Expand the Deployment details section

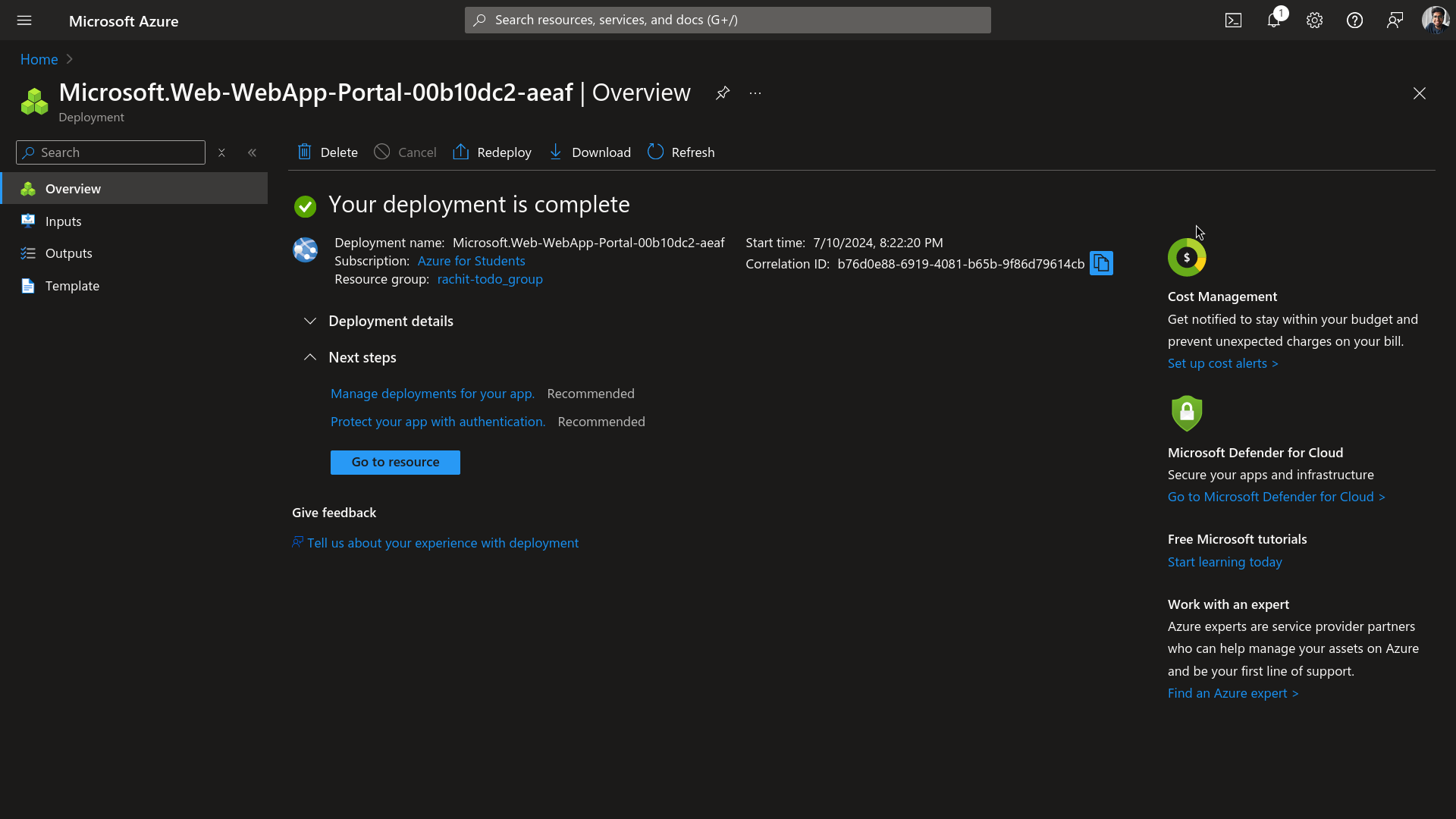(x=310, y=321)
